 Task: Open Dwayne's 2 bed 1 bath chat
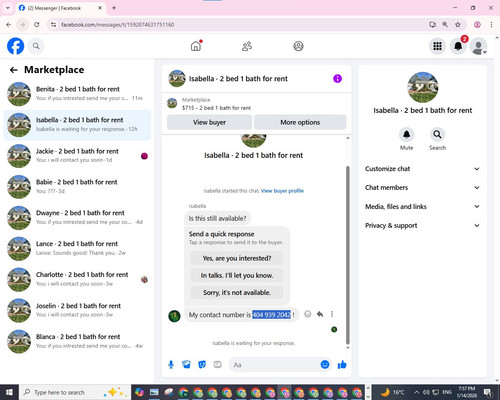click(x=77, y=218)
